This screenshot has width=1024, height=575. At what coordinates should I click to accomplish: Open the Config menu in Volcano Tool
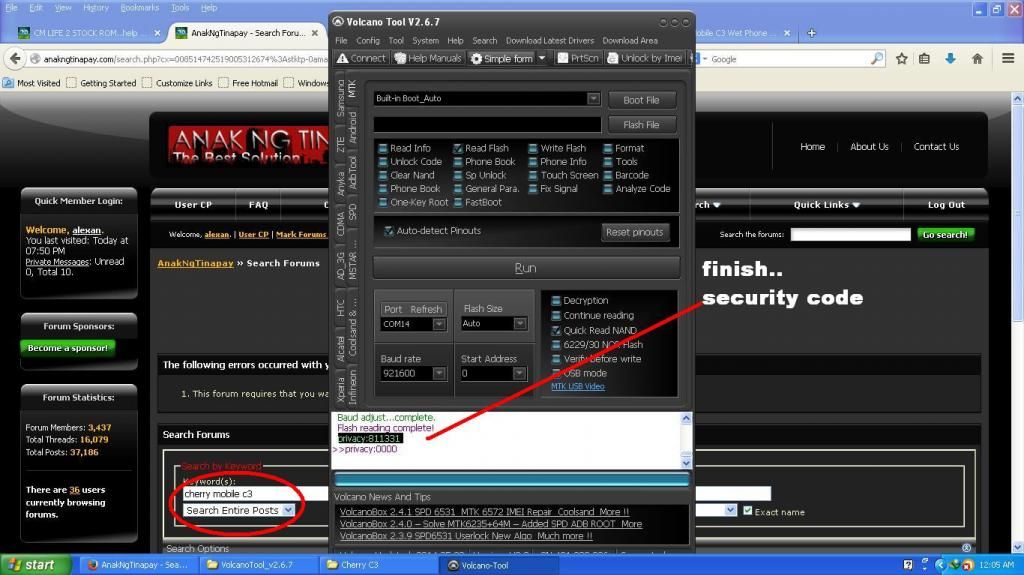[x=368, y=41]
